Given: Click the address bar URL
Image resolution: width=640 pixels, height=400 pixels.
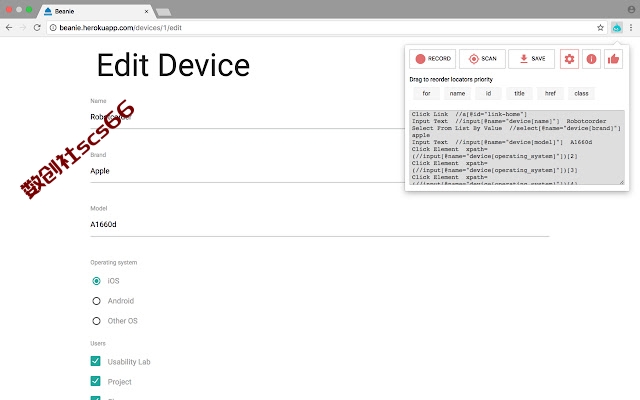Looking at the screenshot, I should tap(120, 28).
